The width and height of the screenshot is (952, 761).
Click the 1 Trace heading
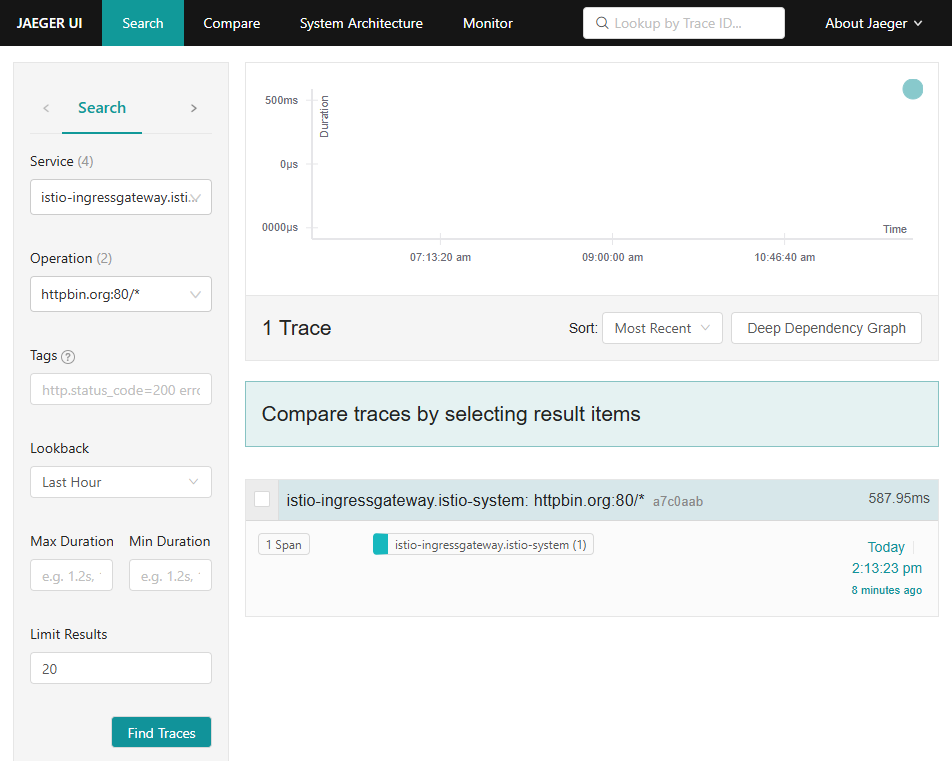[x=297, y=328]
